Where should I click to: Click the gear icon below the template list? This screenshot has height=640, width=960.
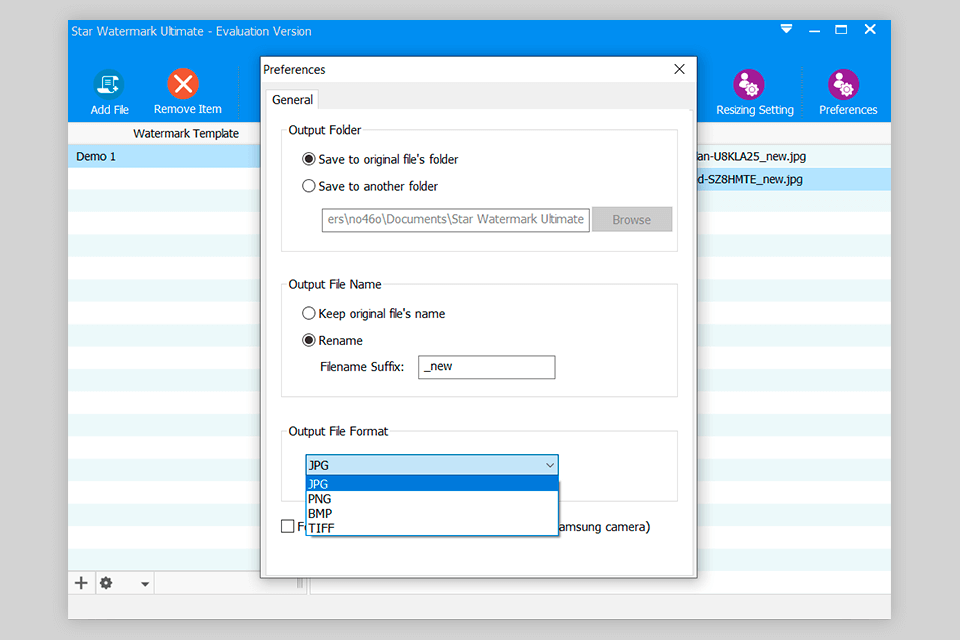106,583
